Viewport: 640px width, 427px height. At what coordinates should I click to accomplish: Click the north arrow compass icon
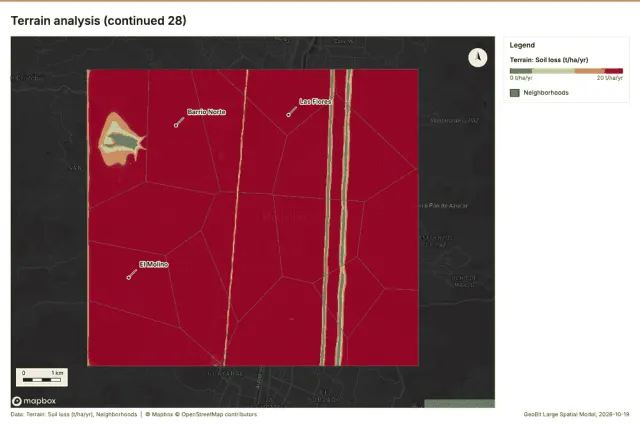point(478,58)
